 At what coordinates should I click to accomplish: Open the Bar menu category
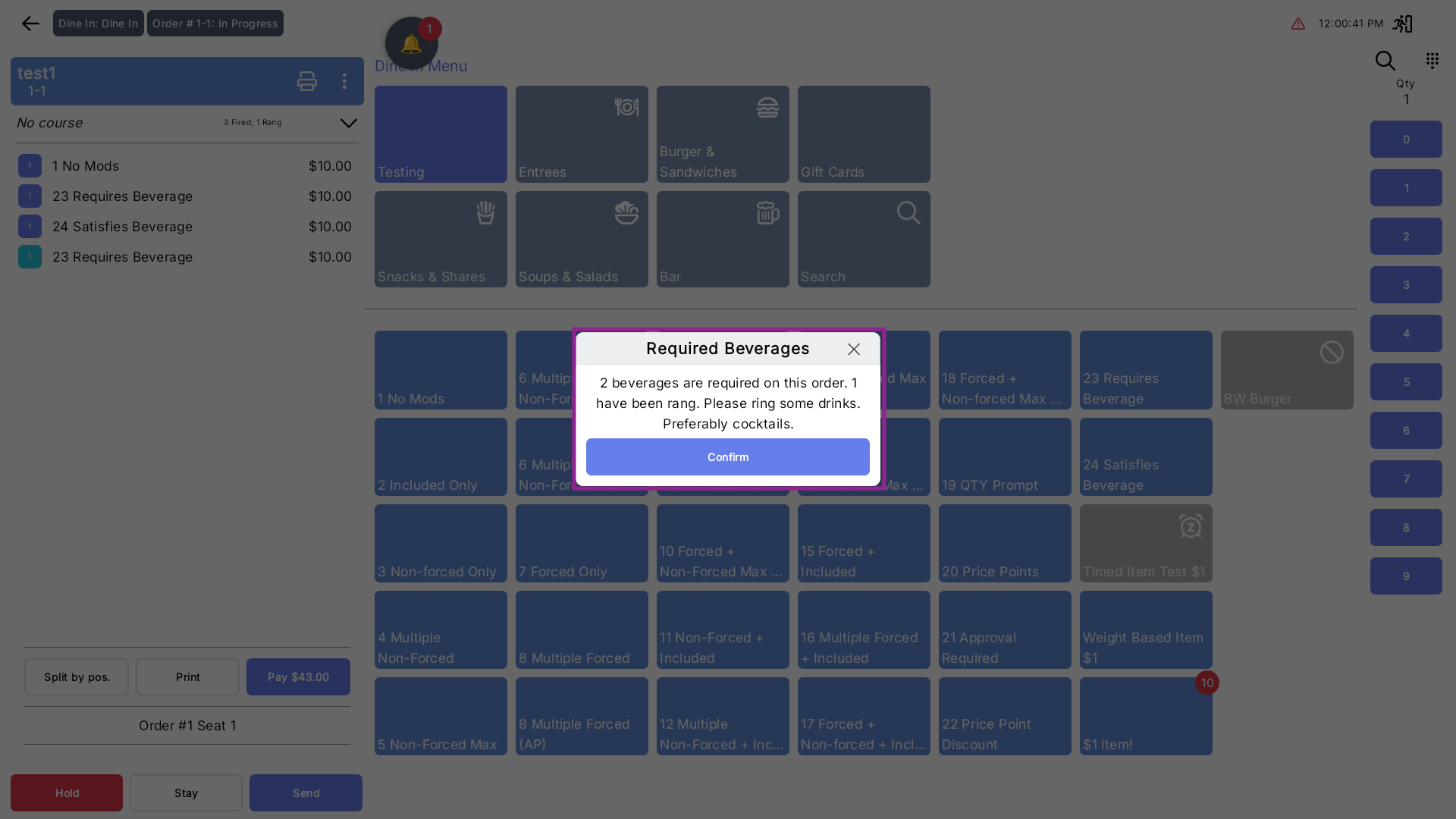click(x=722, y=239)
